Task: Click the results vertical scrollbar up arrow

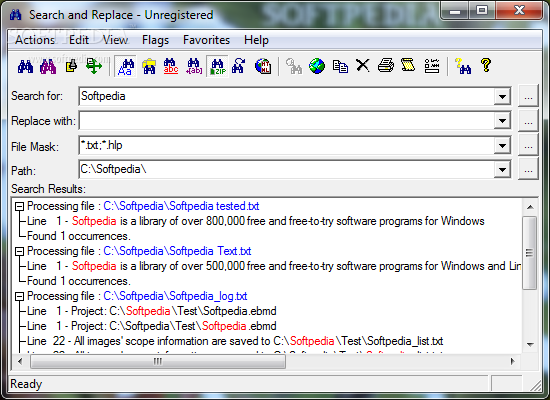Action: coord(530,207)
